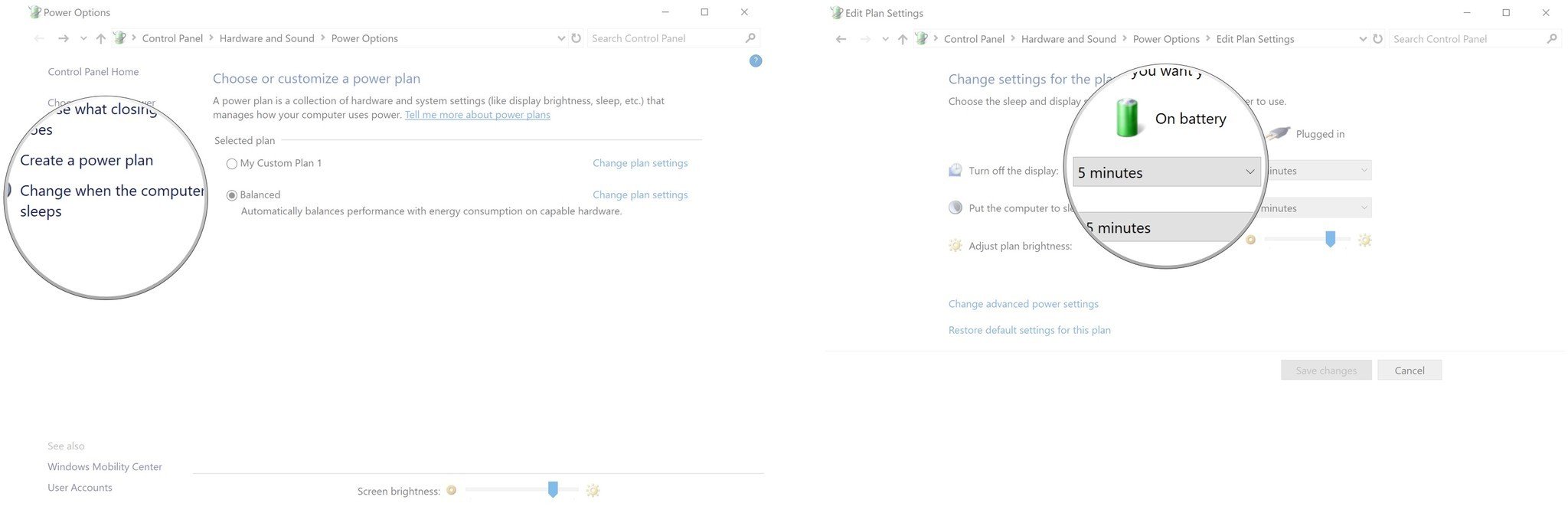Viewport: 1568px width, 513px height.
Task: Click search magnifier in Power Options window
Action: click(750, 38)
